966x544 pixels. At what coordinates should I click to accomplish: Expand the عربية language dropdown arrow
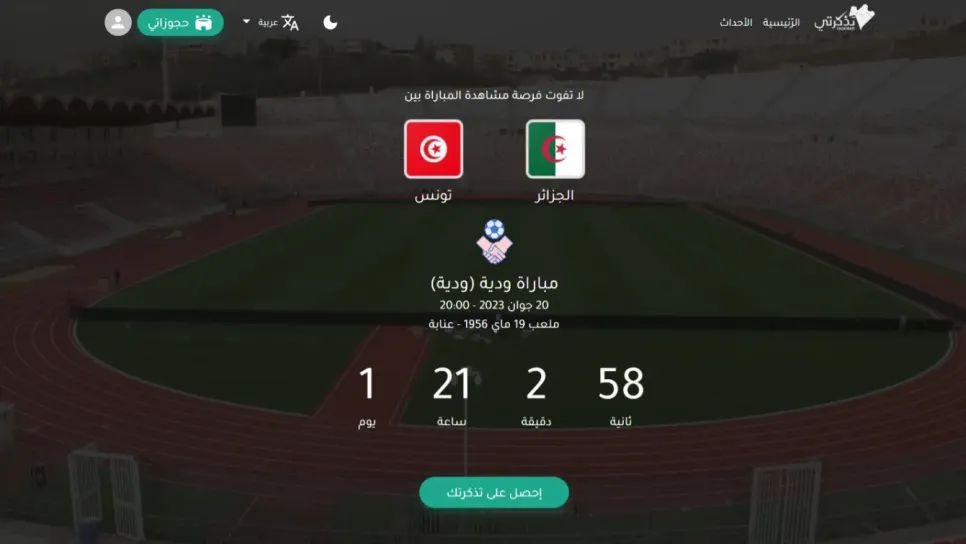pos(246,22)
